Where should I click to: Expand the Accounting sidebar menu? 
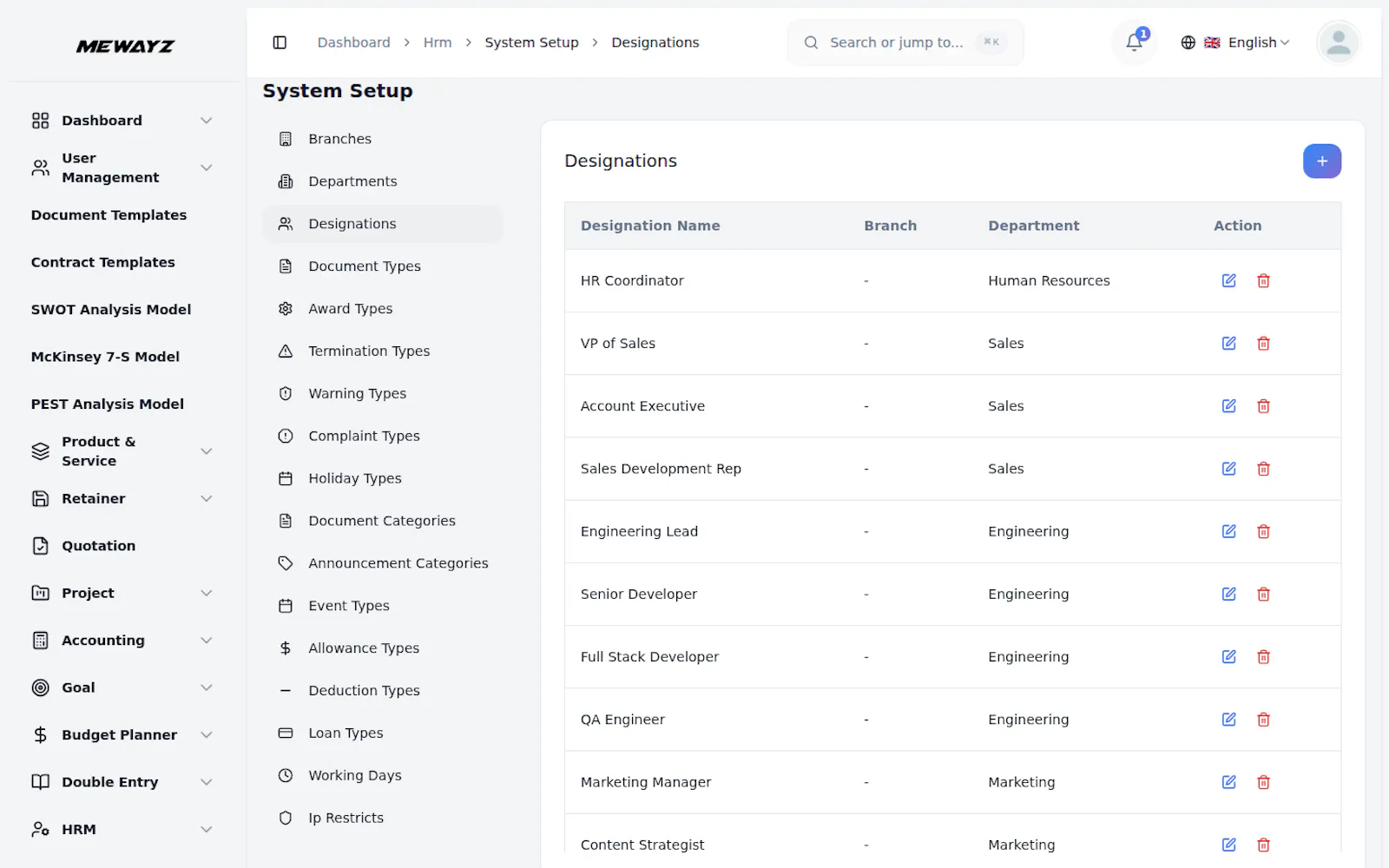click(122, 641)
